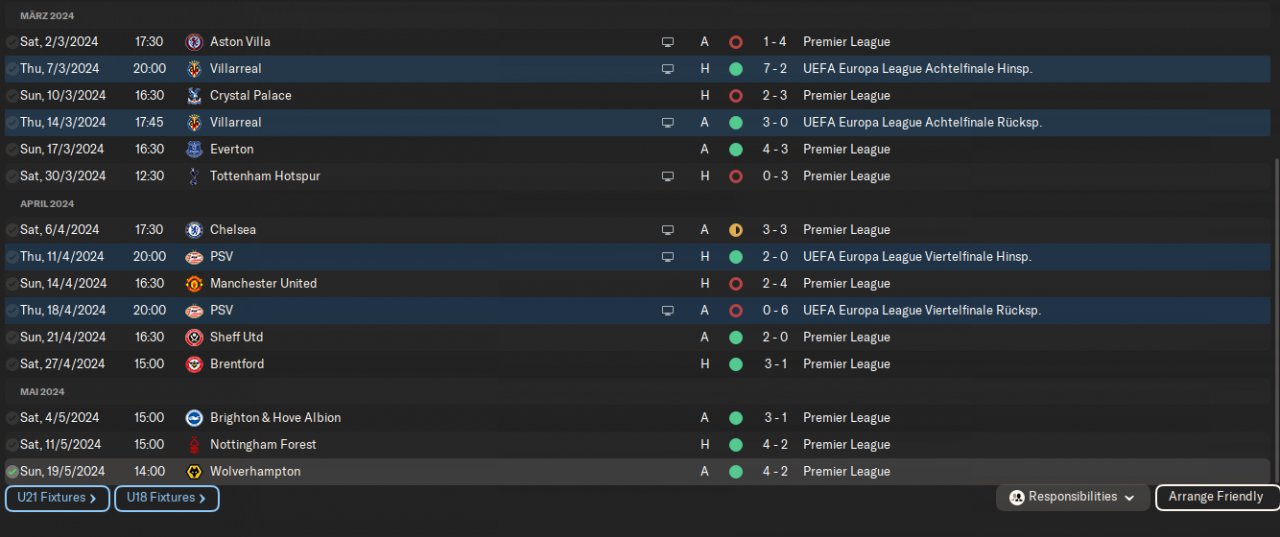Toggle the checkmark beside Thu, 7/3/2024

pos(12,69)
